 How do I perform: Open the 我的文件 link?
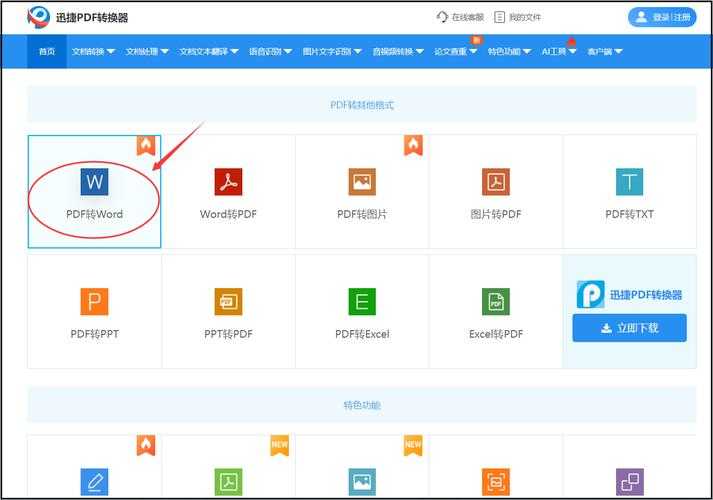[x=517, y=17]
